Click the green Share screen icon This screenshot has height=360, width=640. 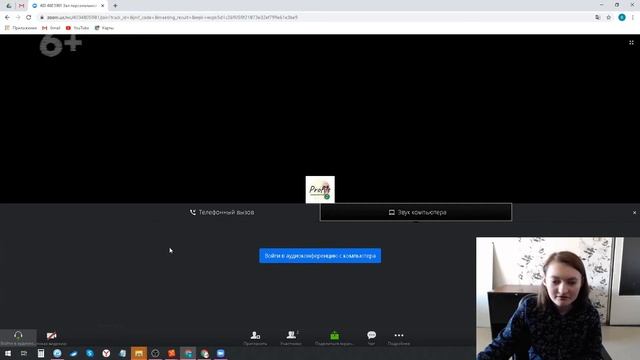point(334,335)
